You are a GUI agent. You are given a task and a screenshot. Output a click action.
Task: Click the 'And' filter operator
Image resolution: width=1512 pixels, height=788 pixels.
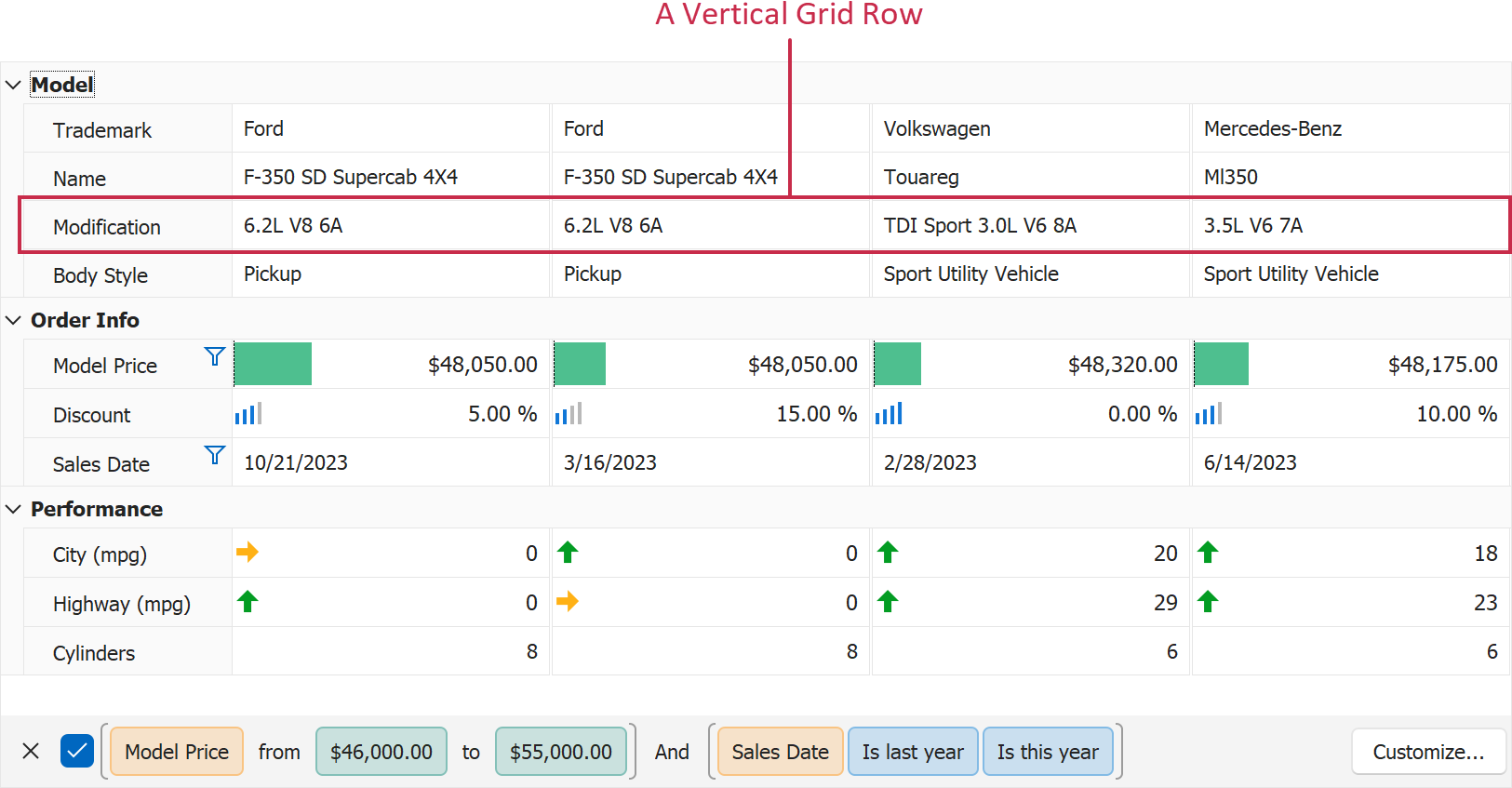pyautogui.click(x=672, y=752)
